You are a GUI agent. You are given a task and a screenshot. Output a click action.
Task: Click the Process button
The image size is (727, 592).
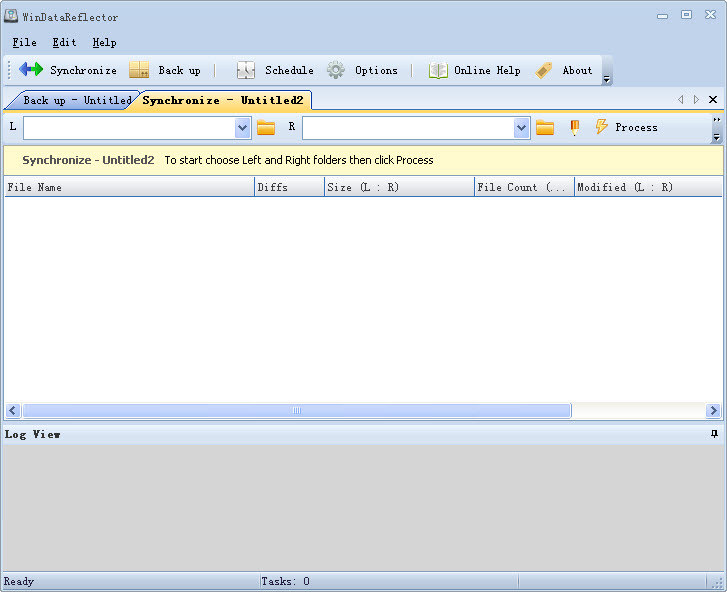[x=626, y=127]
